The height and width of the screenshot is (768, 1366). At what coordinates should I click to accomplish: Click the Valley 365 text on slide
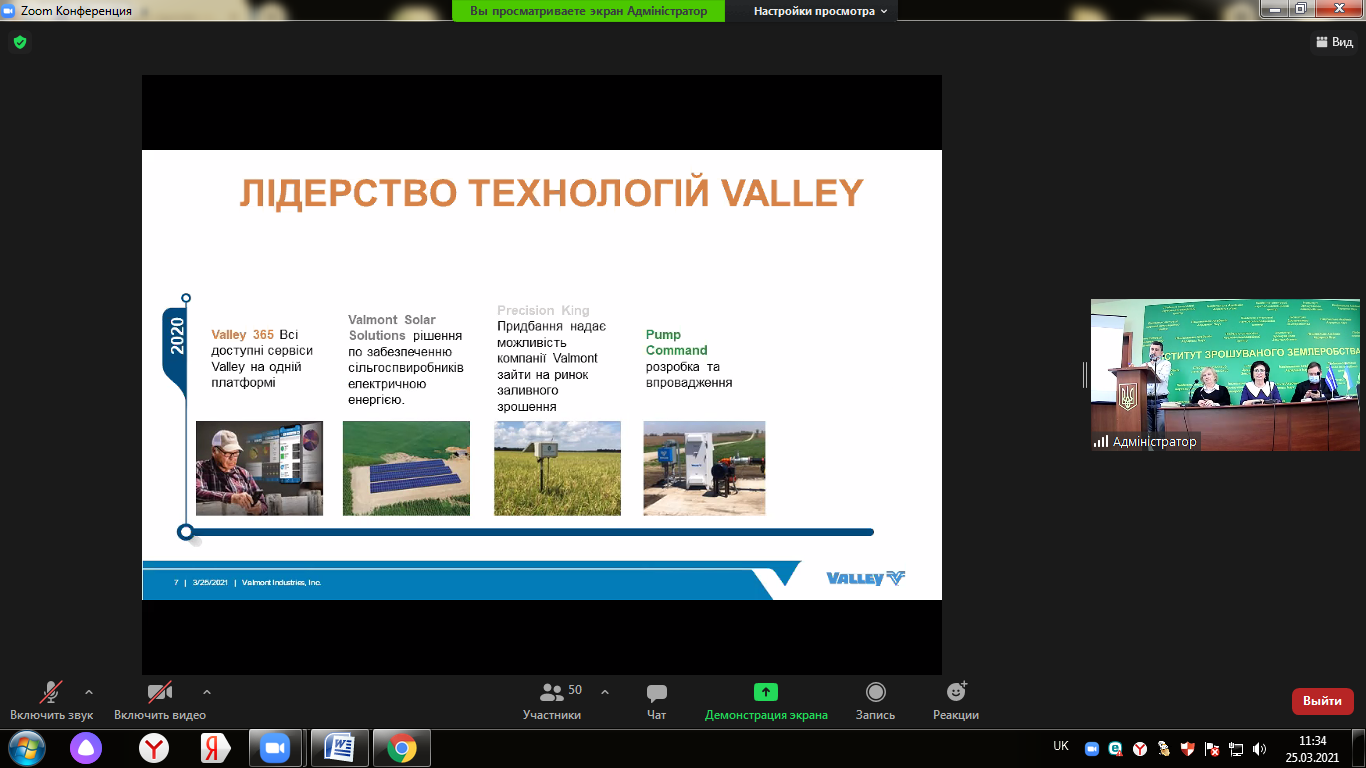(x=243, y=335)
